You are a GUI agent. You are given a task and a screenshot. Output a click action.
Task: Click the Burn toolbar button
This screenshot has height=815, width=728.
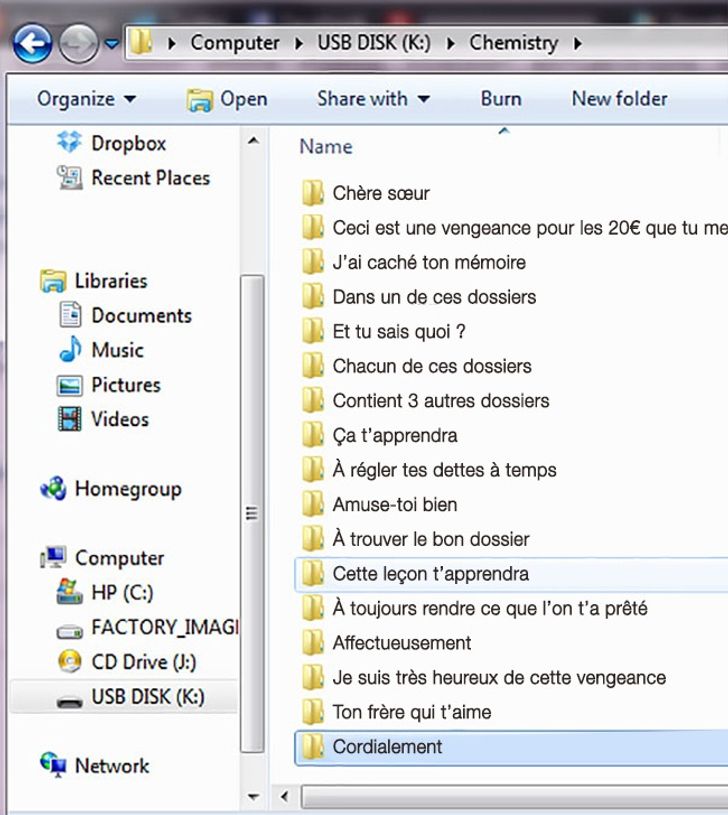[x=500, y=99]
